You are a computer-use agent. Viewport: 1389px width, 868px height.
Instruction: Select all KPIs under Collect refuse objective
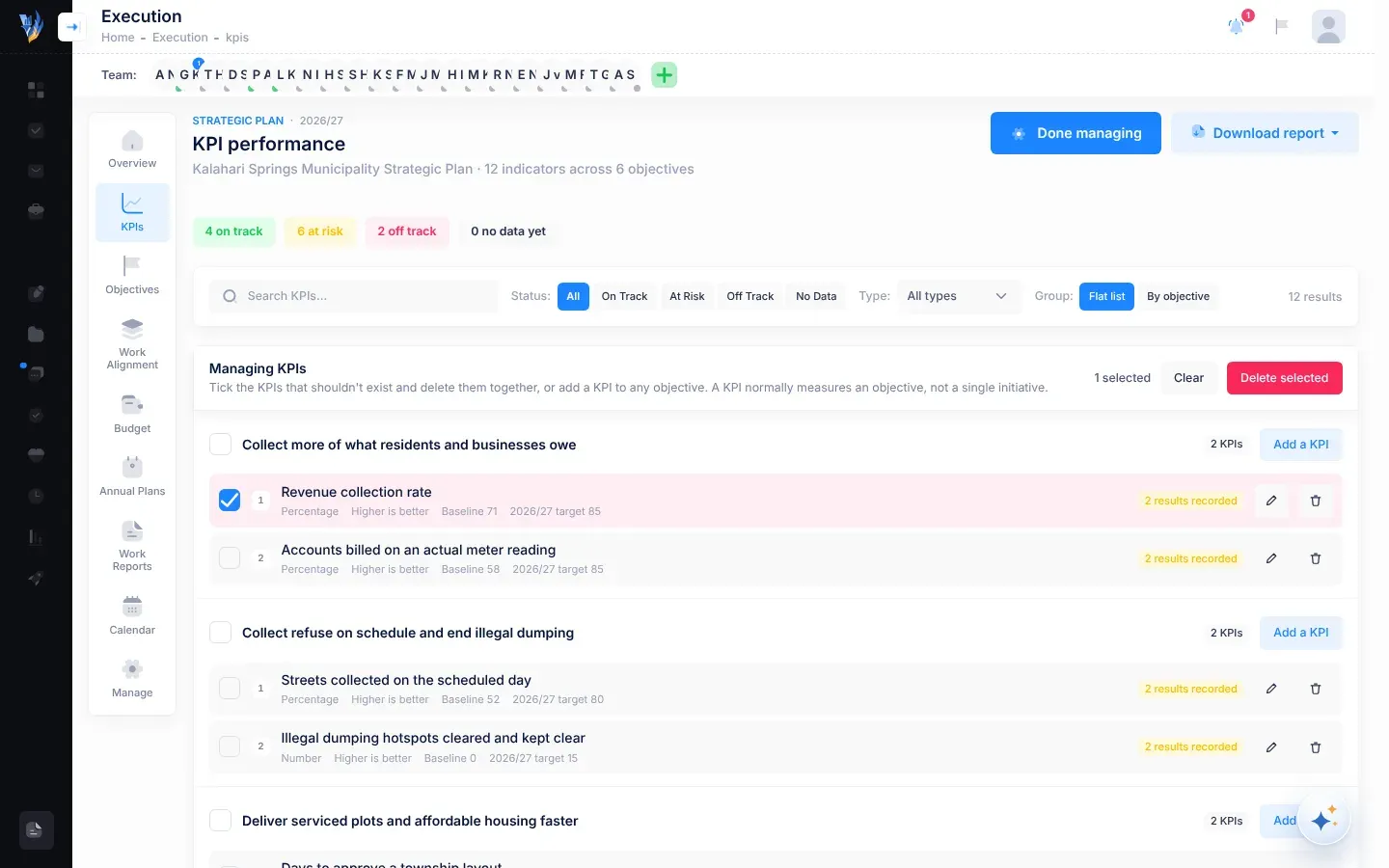(221, 632)
